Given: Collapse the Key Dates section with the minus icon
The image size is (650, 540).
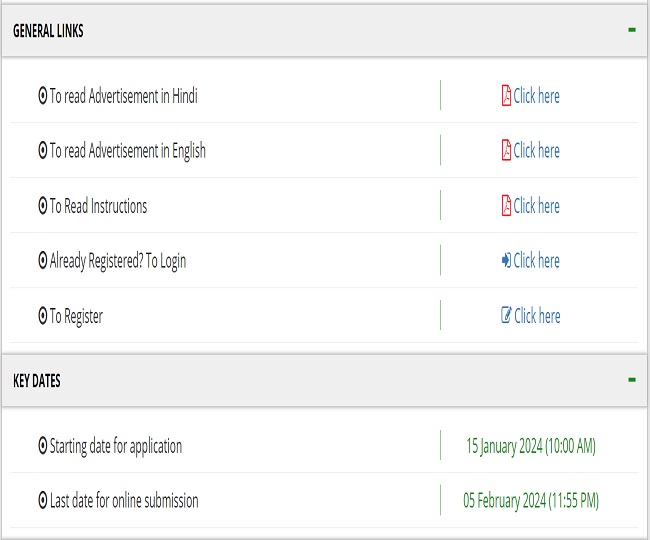Looking at the screenshot, I should [x=632, y=380].
